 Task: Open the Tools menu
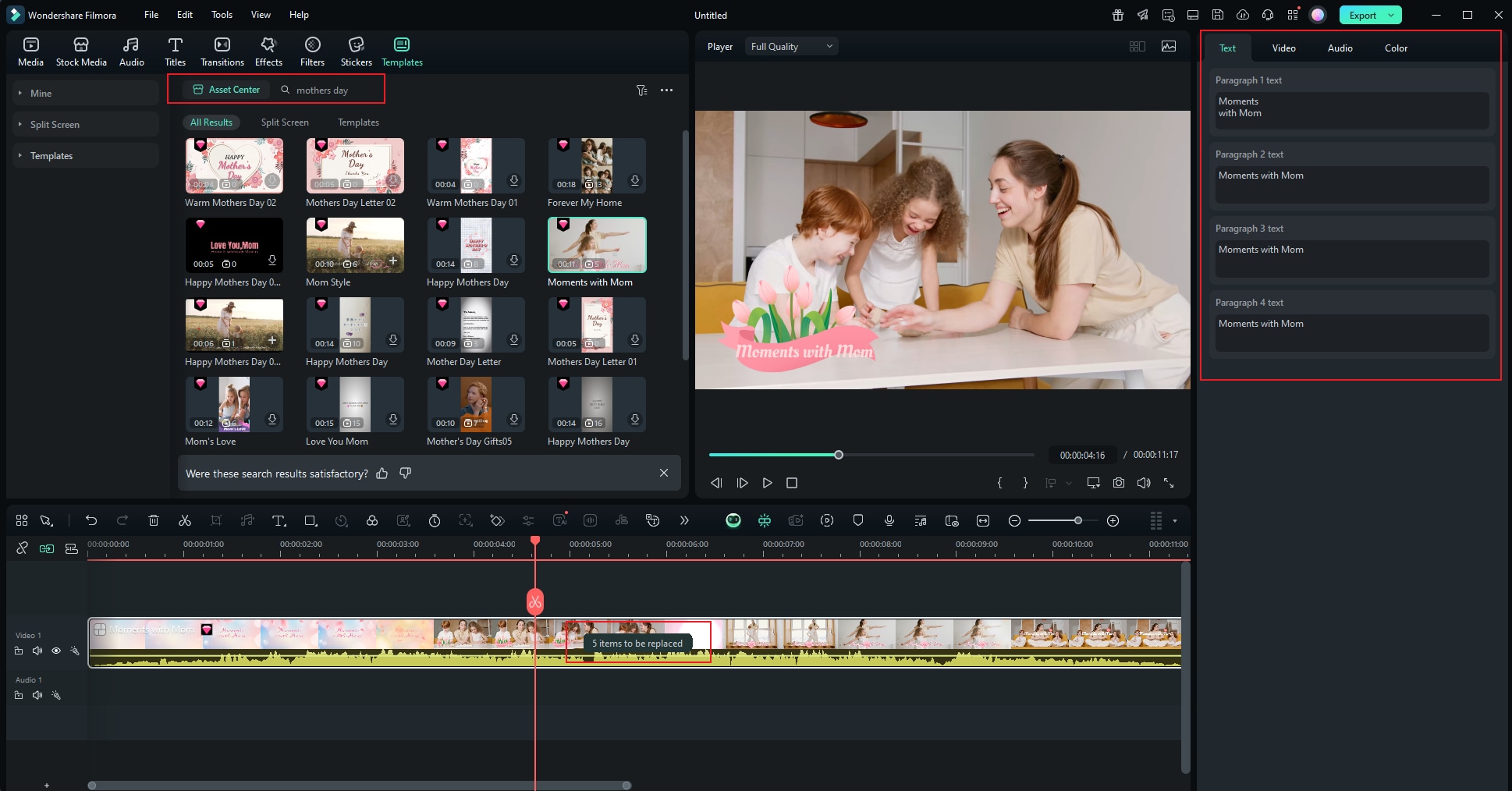[x=222, y=15]
